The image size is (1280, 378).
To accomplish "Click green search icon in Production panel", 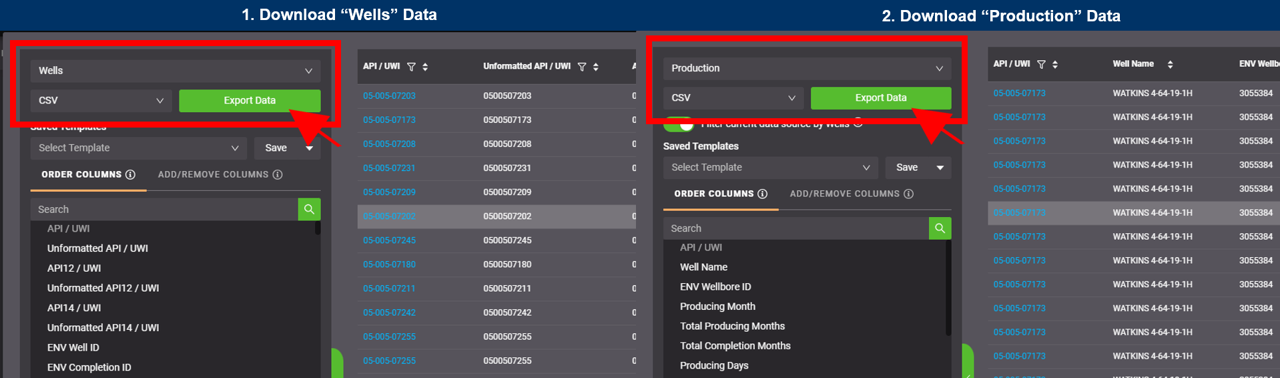I will point(940,228).
